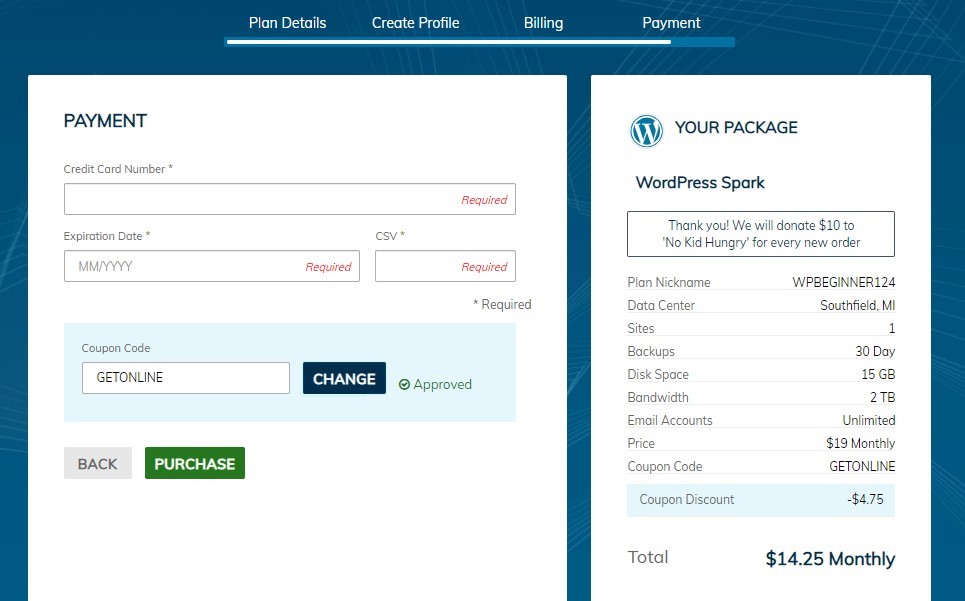This screenshot has height=601, width=965.
Task: Click the Coupon Discount label
Action: click(687, 500)
